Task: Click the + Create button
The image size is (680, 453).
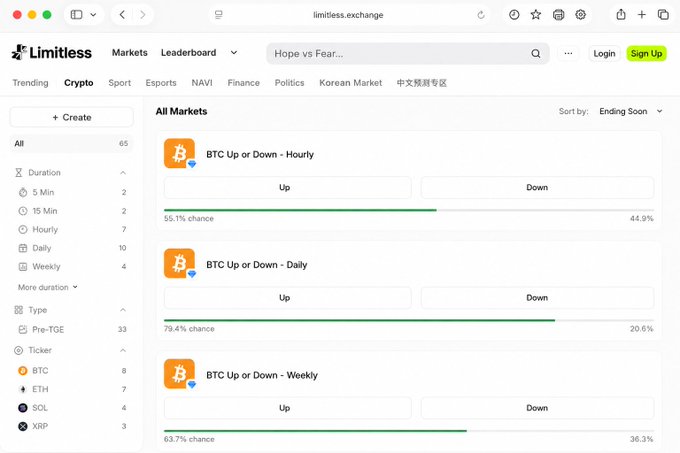Action: (72, 117)
